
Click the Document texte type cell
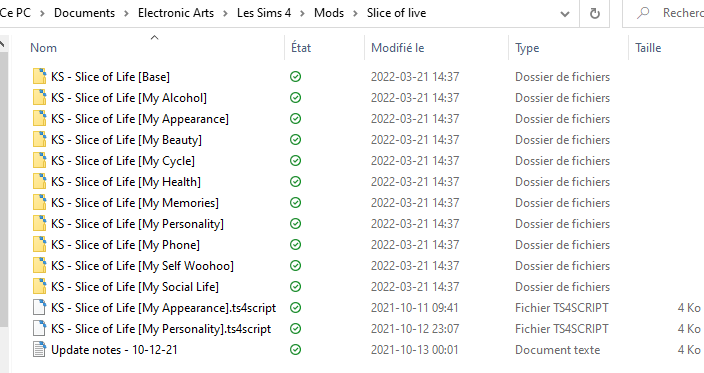click(x=557, y=350)
